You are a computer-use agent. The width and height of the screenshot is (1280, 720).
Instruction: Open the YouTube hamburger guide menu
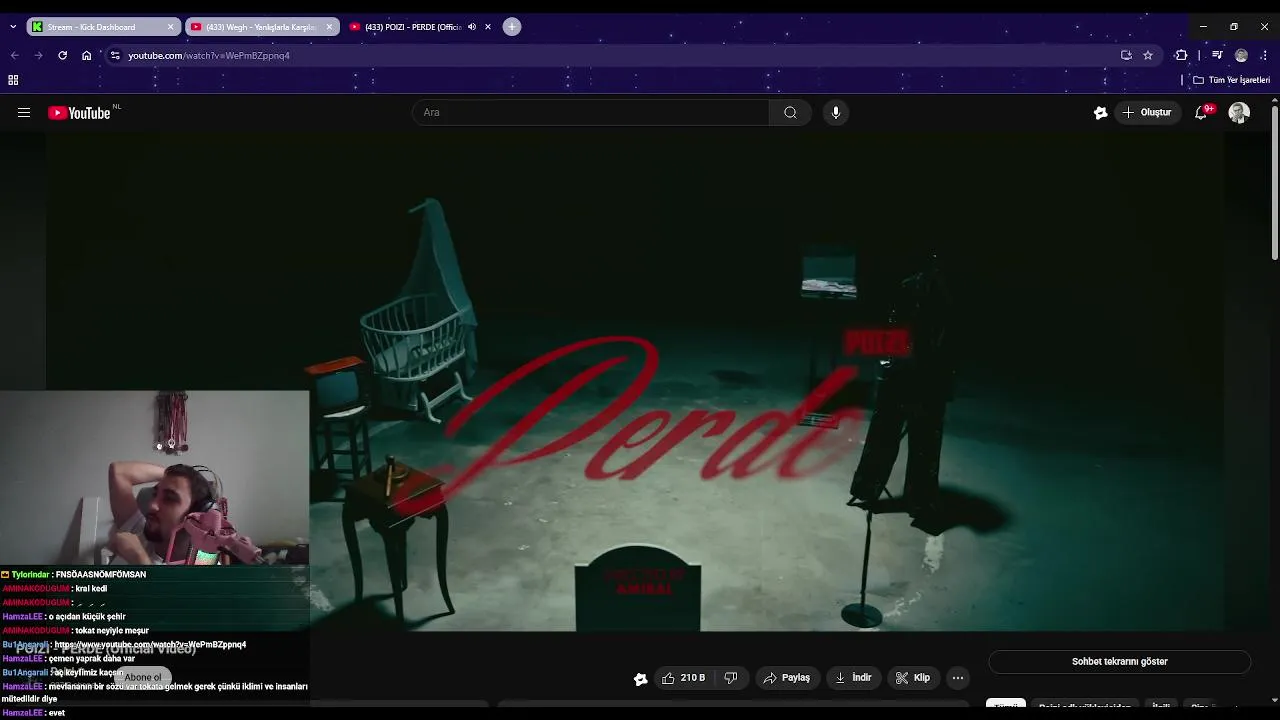click(x=24, y=113)
